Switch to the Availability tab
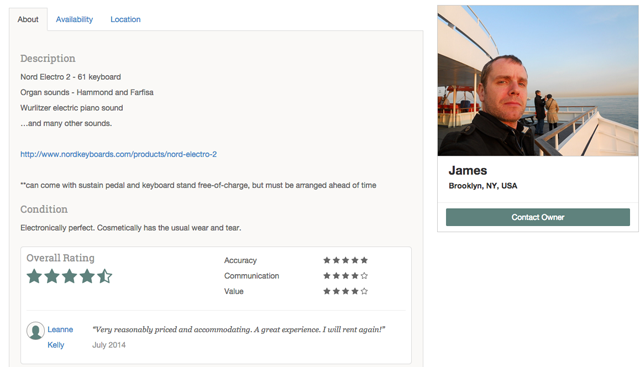This screenshot has width=640, height=367. pyautogui.click(x=74, y=19)
